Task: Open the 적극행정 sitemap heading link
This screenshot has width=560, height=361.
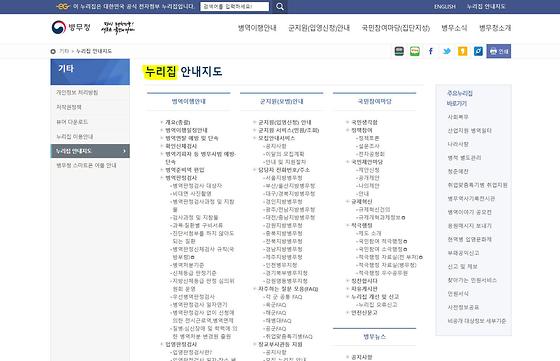Action: click(362, 225)
